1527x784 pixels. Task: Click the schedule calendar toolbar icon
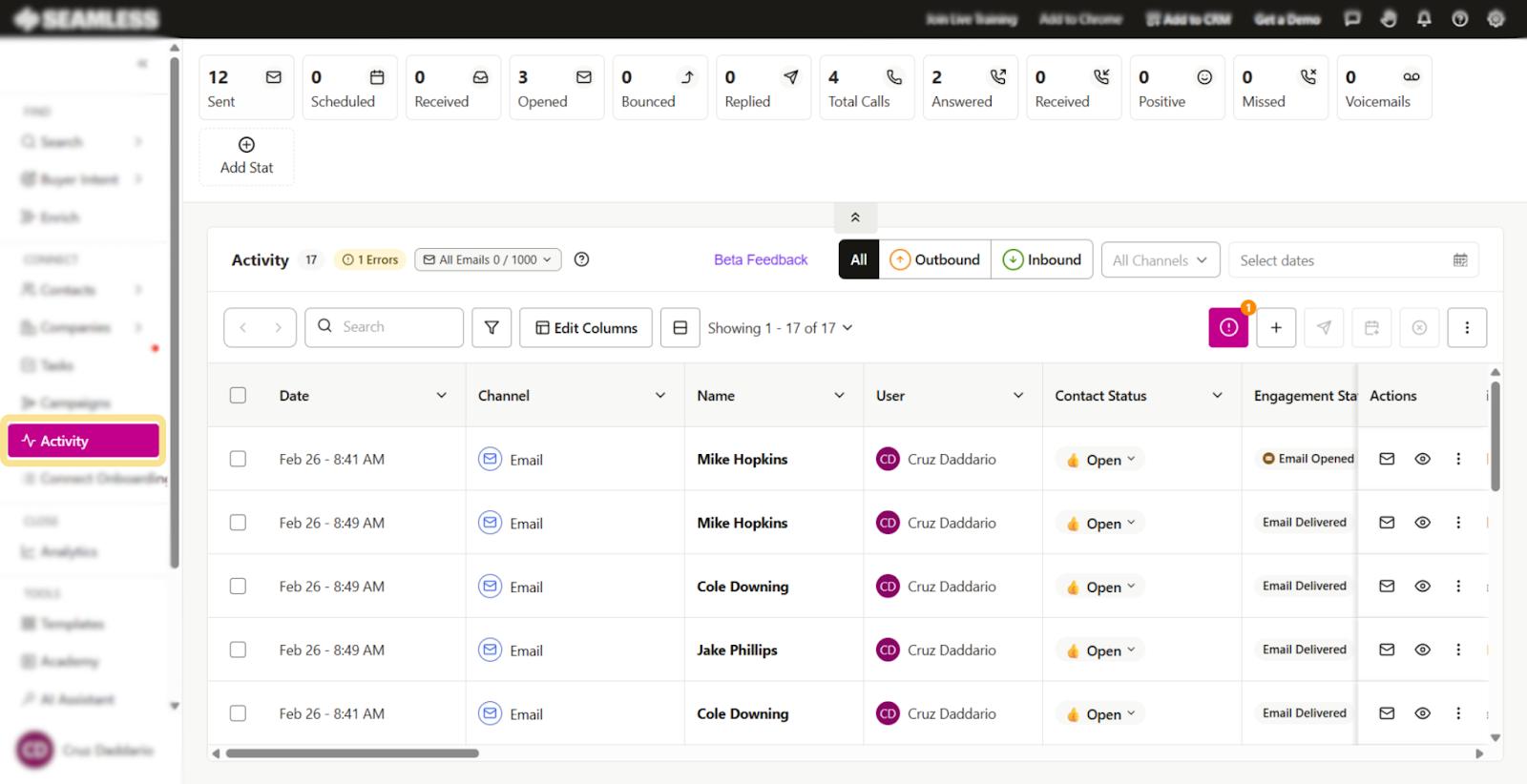pos(1371,327)
